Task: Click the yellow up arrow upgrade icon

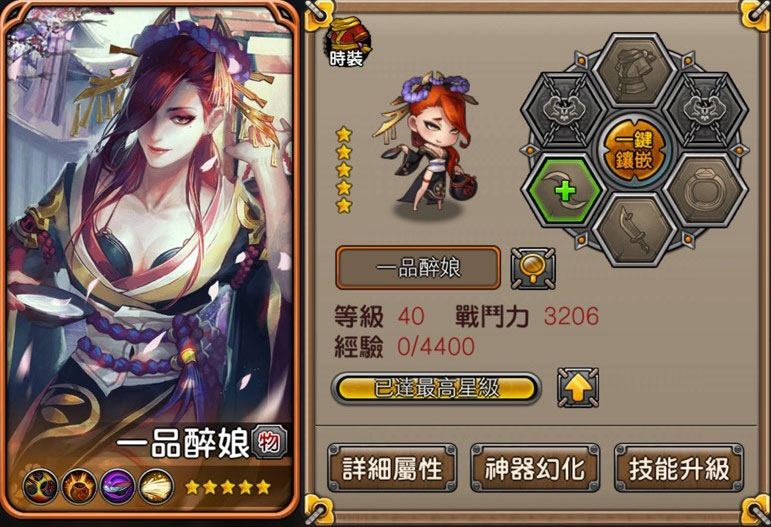Action: click(578, 388)
